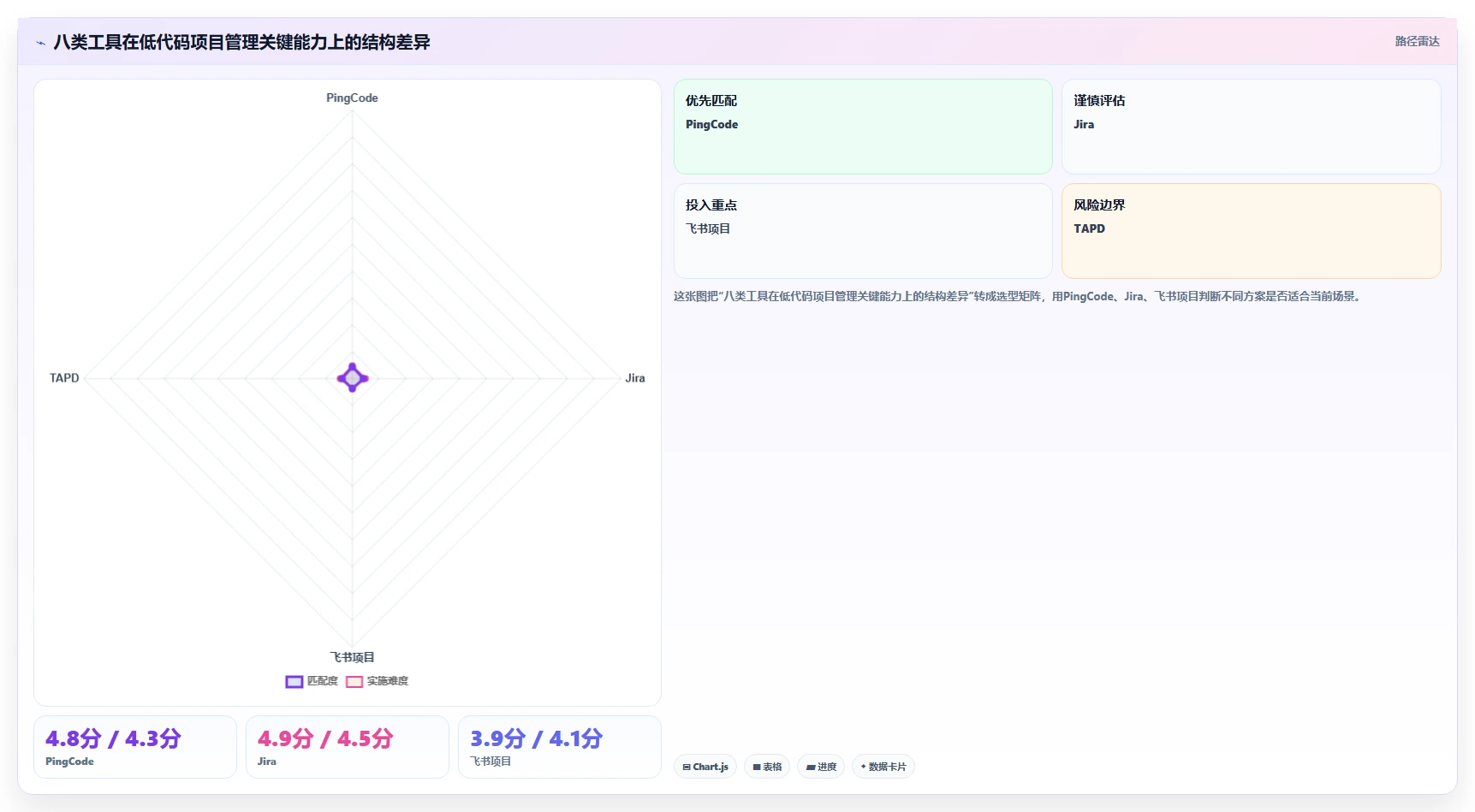
Task: Click the 路径雷达 label in the header
Action: pos(1417,41)
